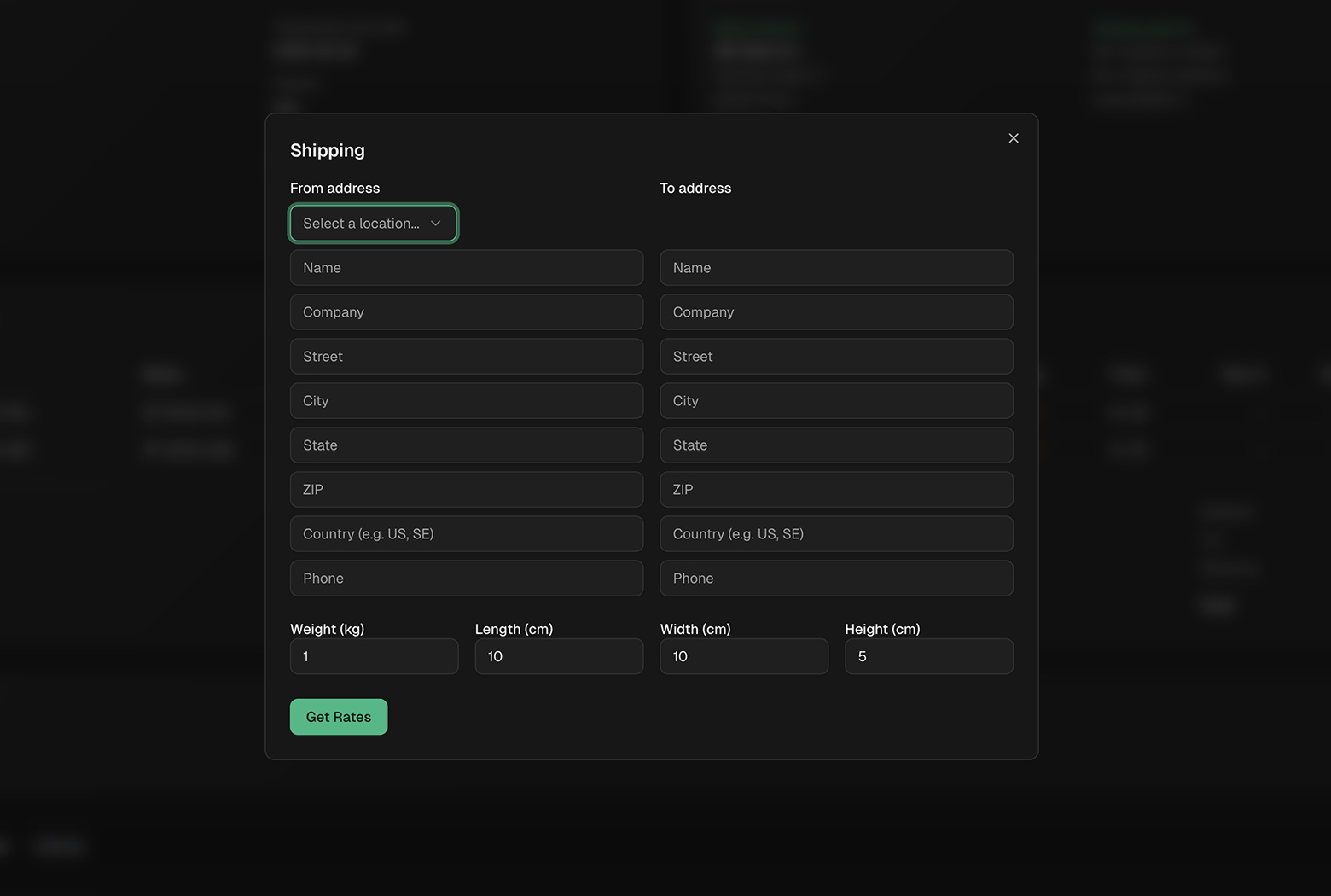Image resolution: width=1331 pixels, height=896 pixels.
Task: Focus the To address Name field
Action: (x=836, y=268)
